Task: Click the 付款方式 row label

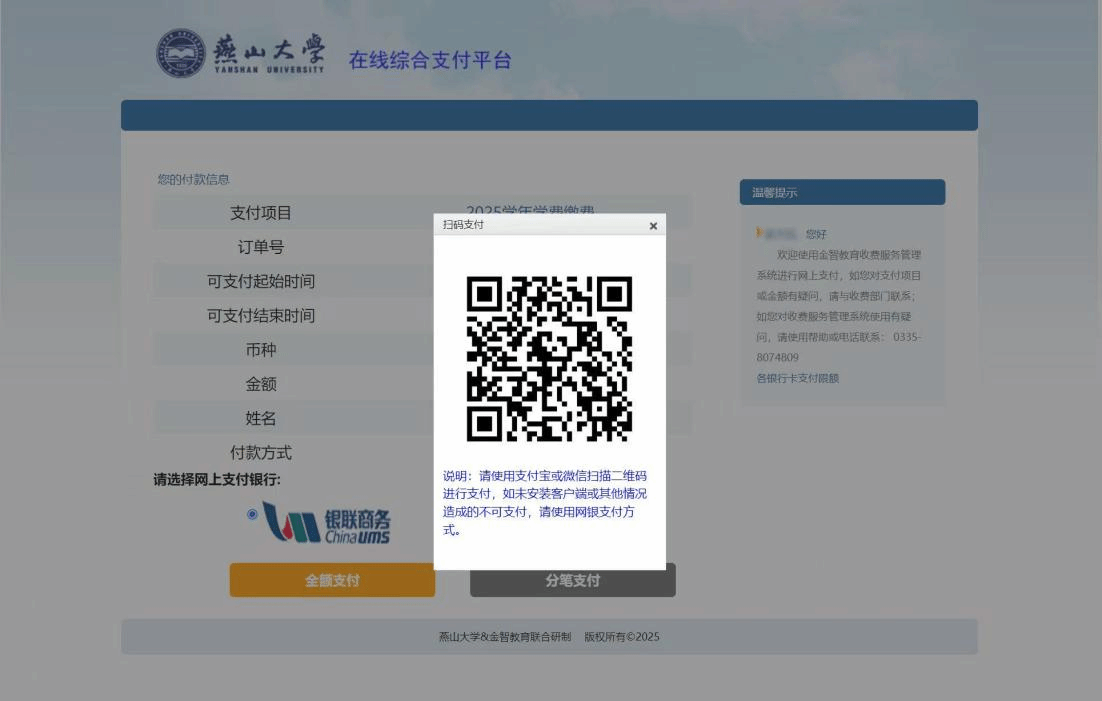Action: (261, 452)
